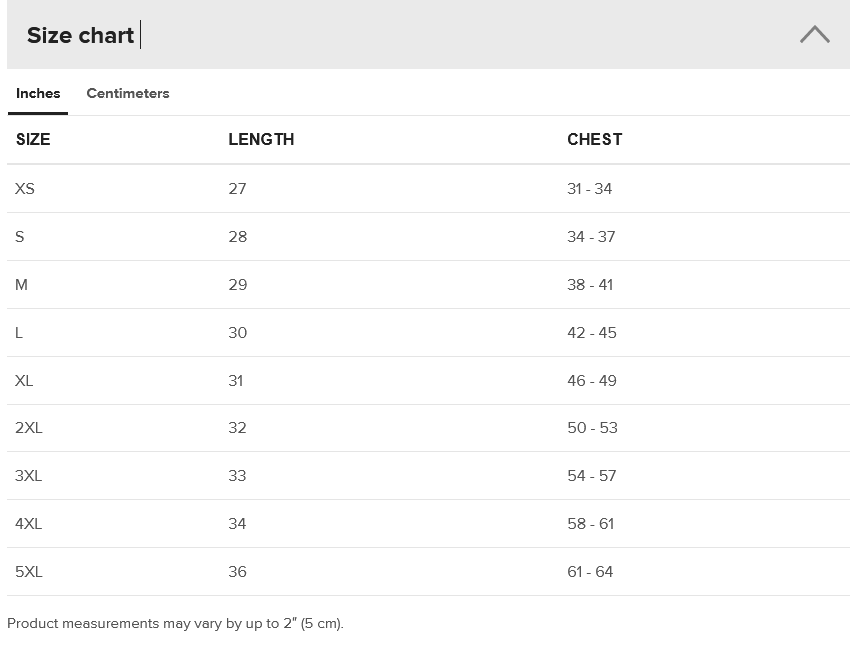The height and width of the screenshot is (652, 855).
Task: Collapse the Size chart with chevron icon
Action: [814, 35]
